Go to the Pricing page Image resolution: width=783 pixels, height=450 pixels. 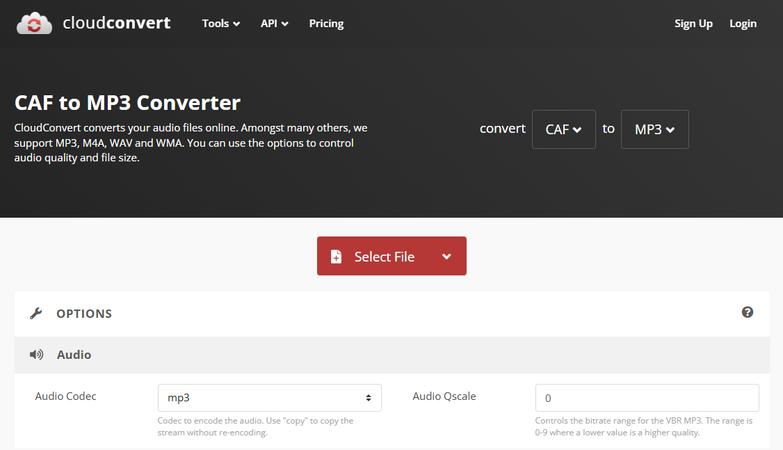(326, 23)
